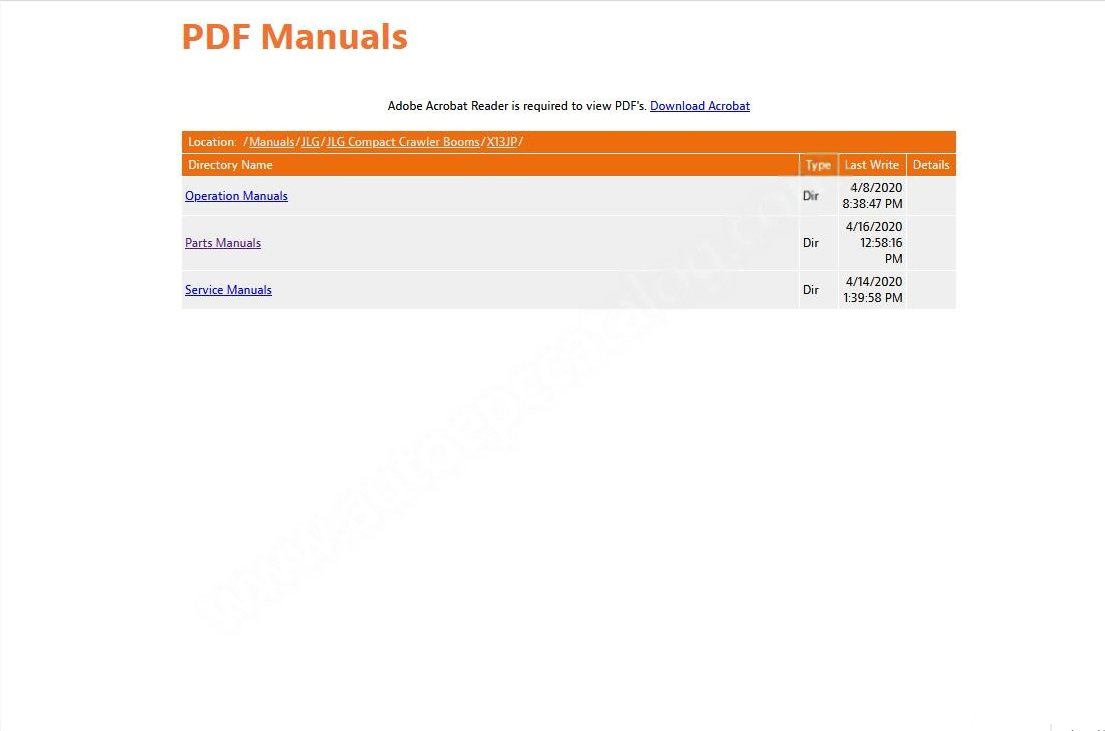This screenshot has width=1105, height=731.
Task: Click the PDF Manuals page heading
Action: pyautogui.click(x=294, y=37)
